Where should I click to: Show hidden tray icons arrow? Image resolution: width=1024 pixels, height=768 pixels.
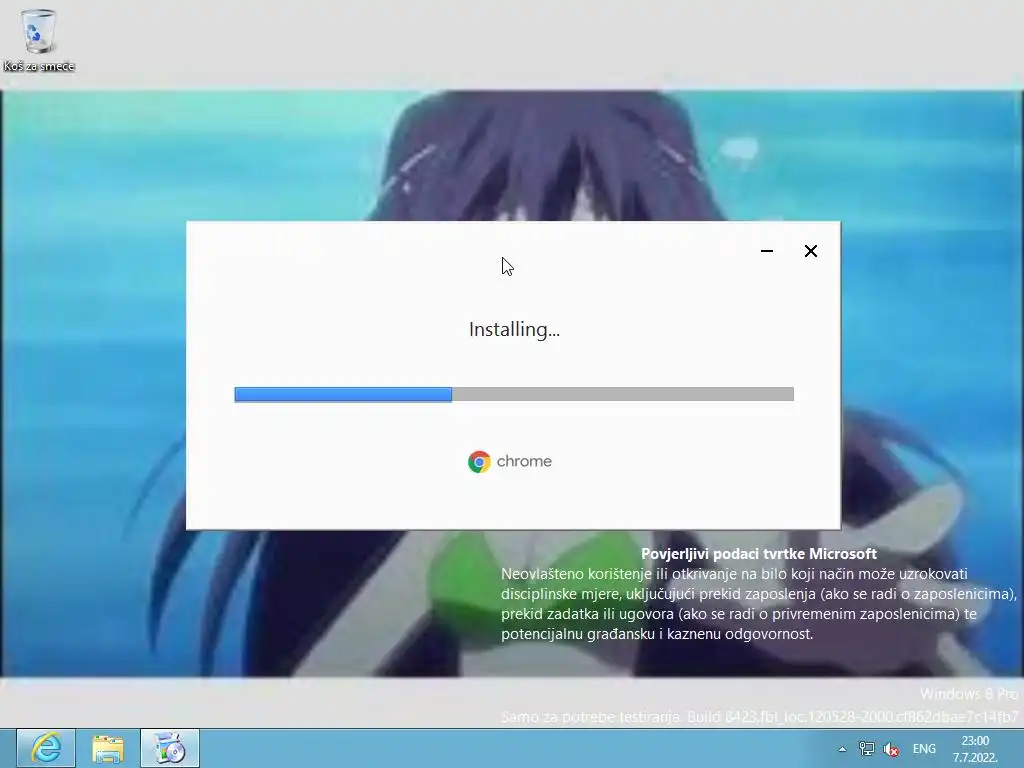842,749
